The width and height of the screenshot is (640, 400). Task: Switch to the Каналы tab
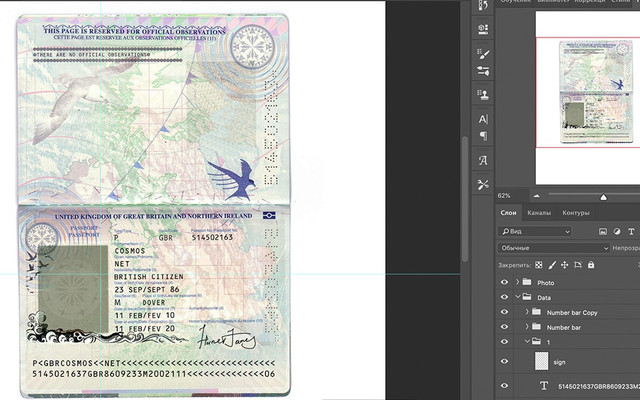pos(539,213)
